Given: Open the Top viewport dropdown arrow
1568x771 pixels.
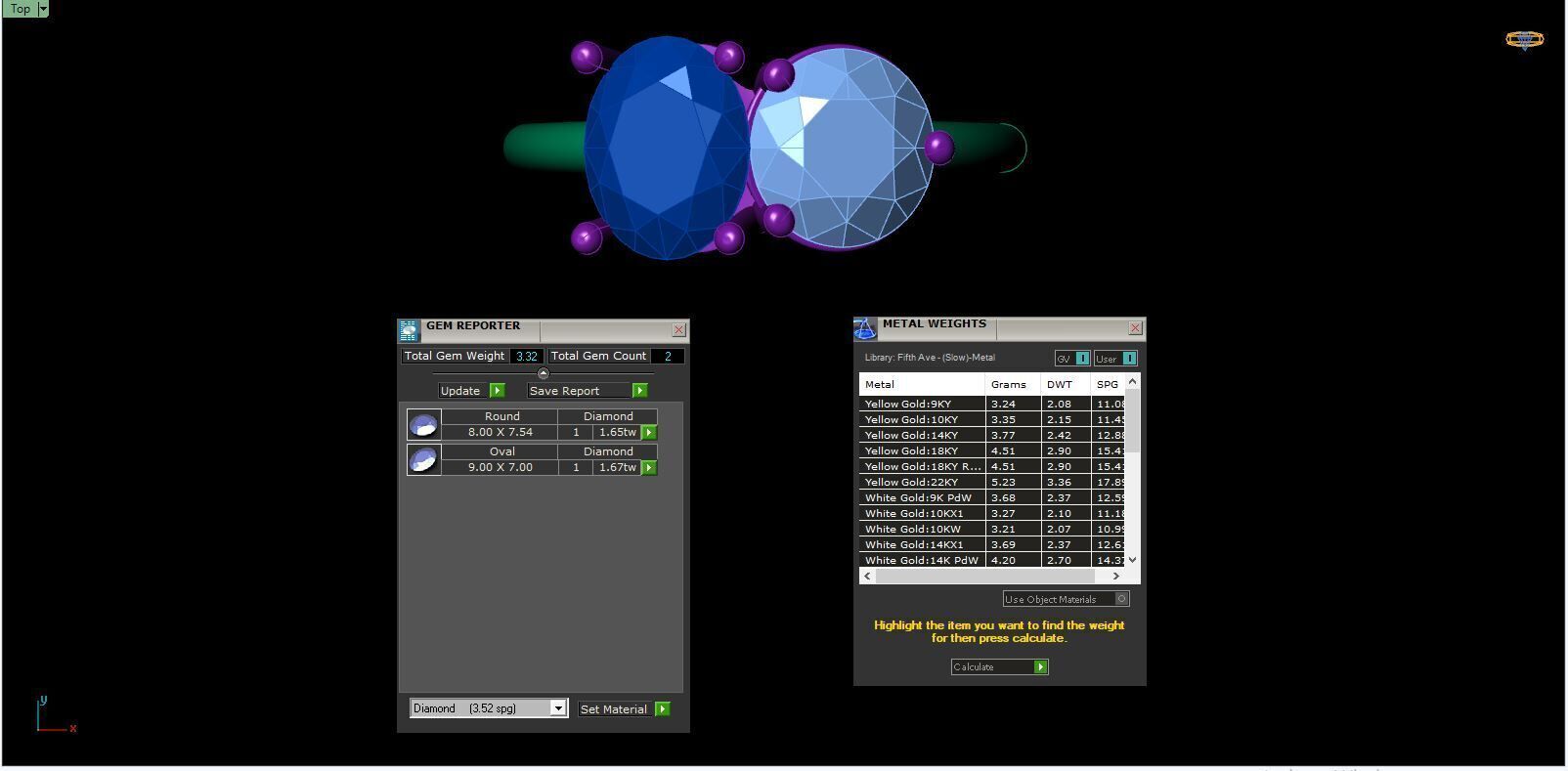Looking at the screenshot, I should (x=42, y=9).
